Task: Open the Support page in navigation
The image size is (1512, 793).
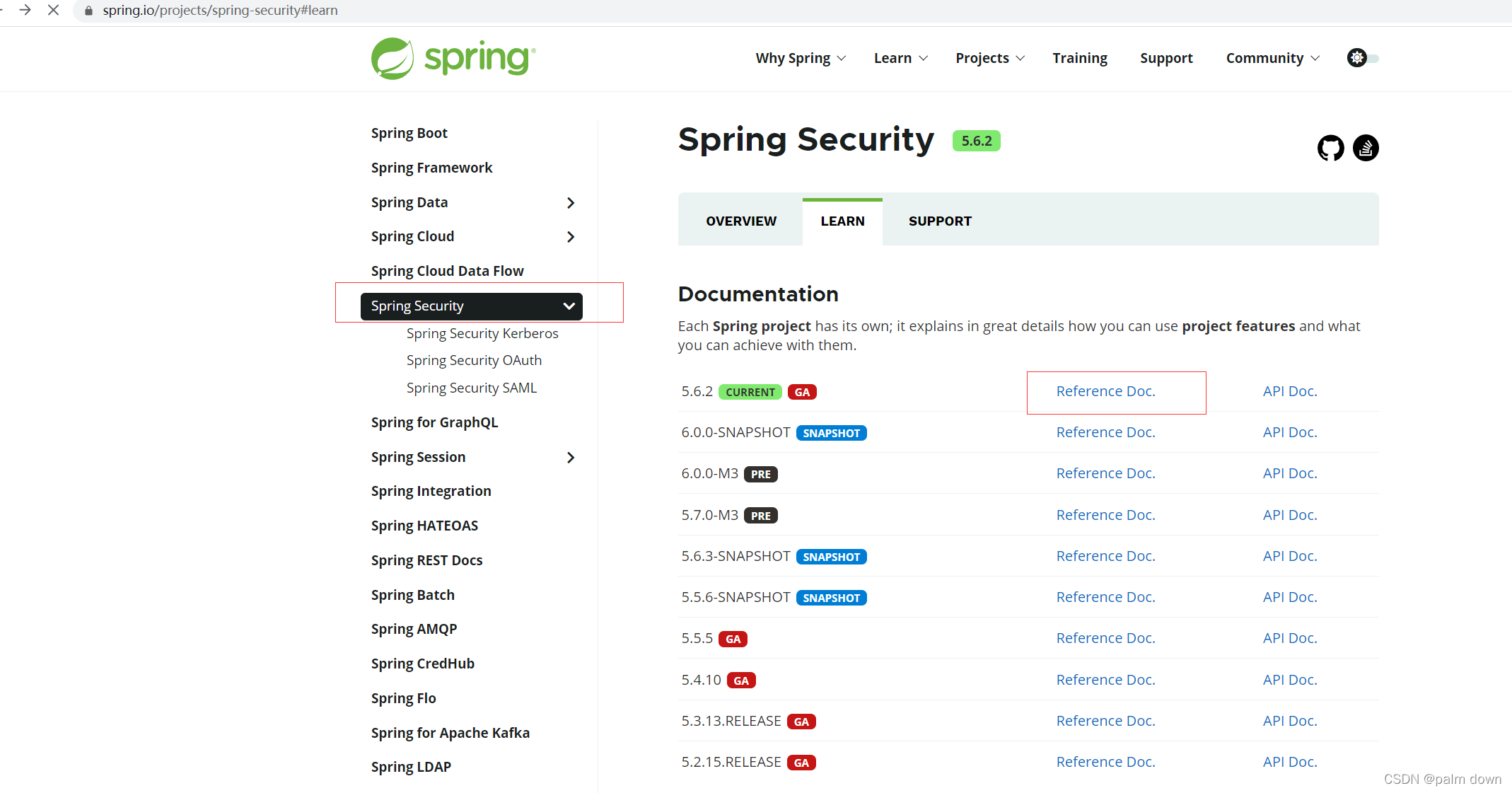Action: pyautogui.click(x=1166, y=58)
